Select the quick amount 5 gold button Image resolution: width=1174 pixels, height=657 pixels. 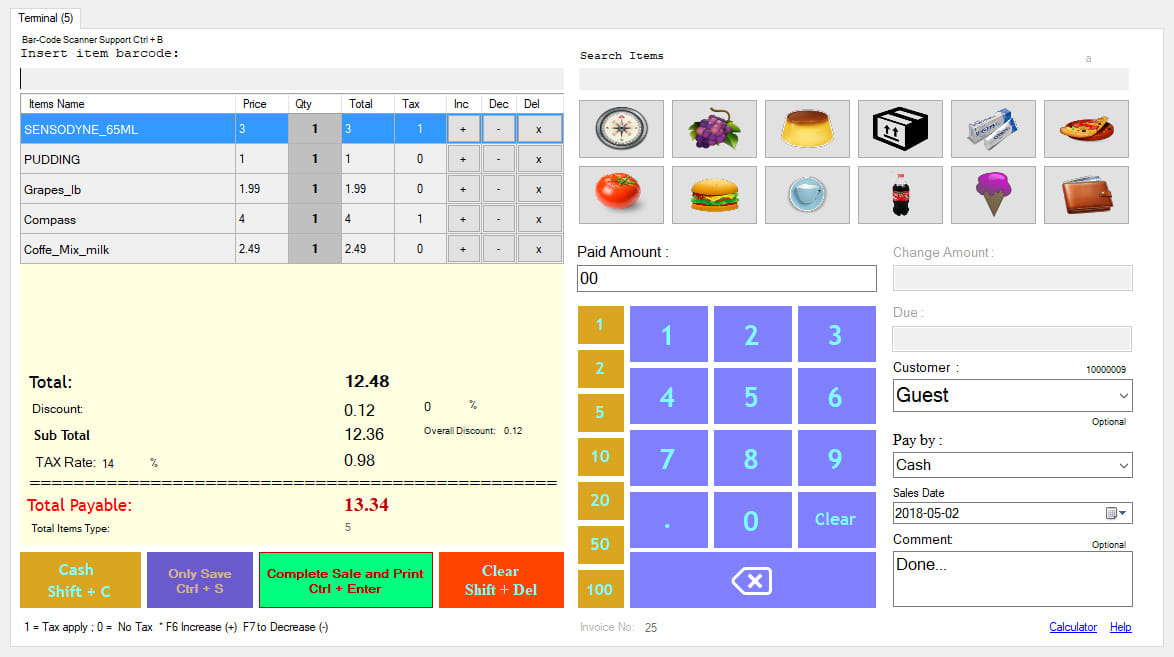tap(600, 413)
